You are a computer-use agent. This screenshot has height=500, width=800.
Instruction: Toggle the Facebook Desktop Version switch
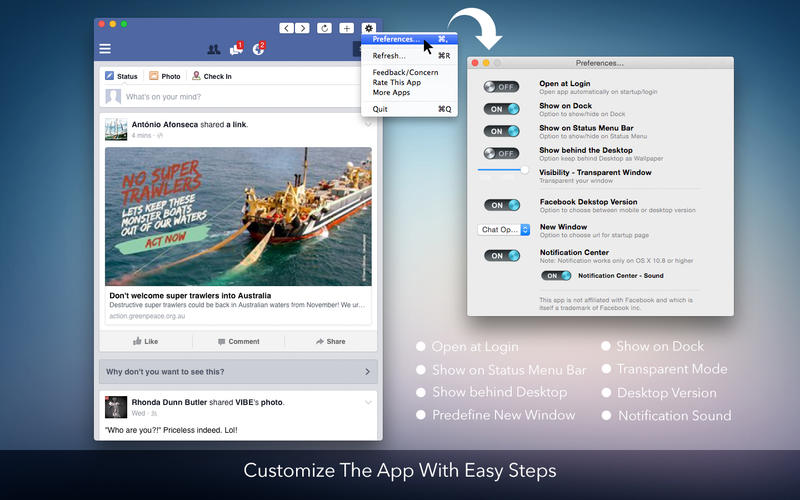502,205
